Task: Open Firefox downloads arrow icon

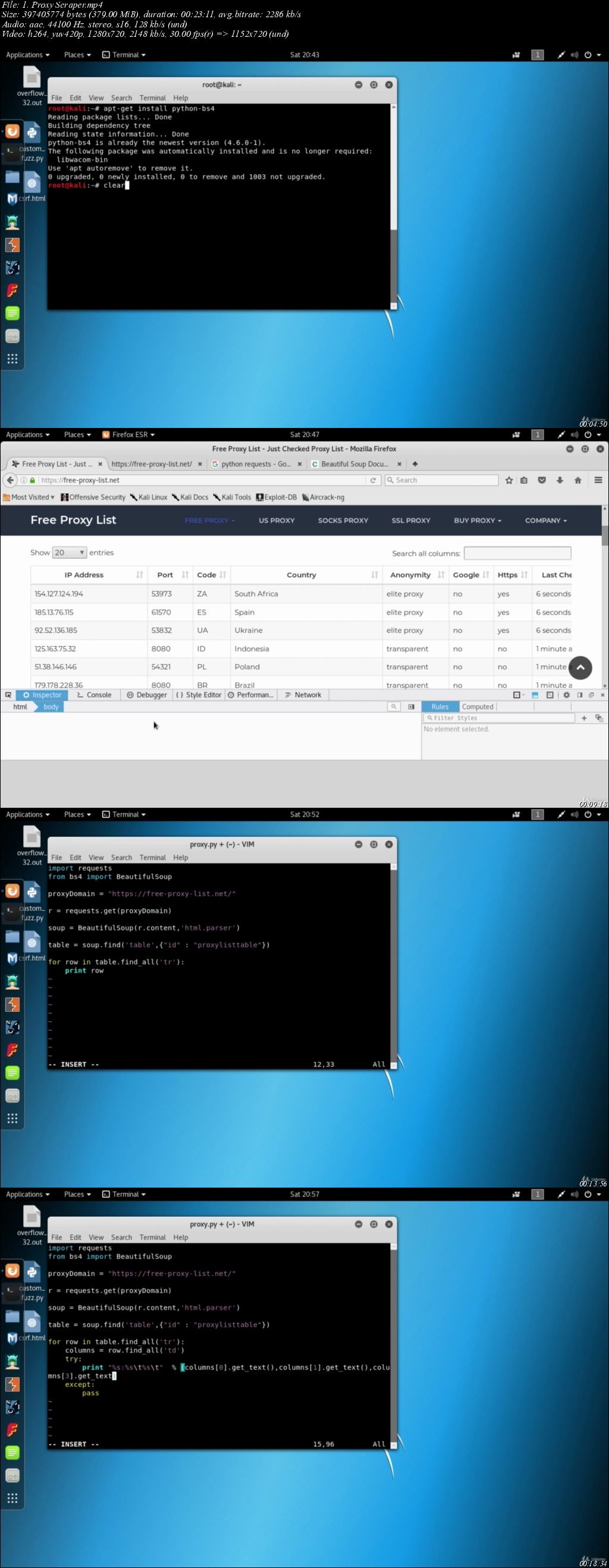Action: point(560,480)
